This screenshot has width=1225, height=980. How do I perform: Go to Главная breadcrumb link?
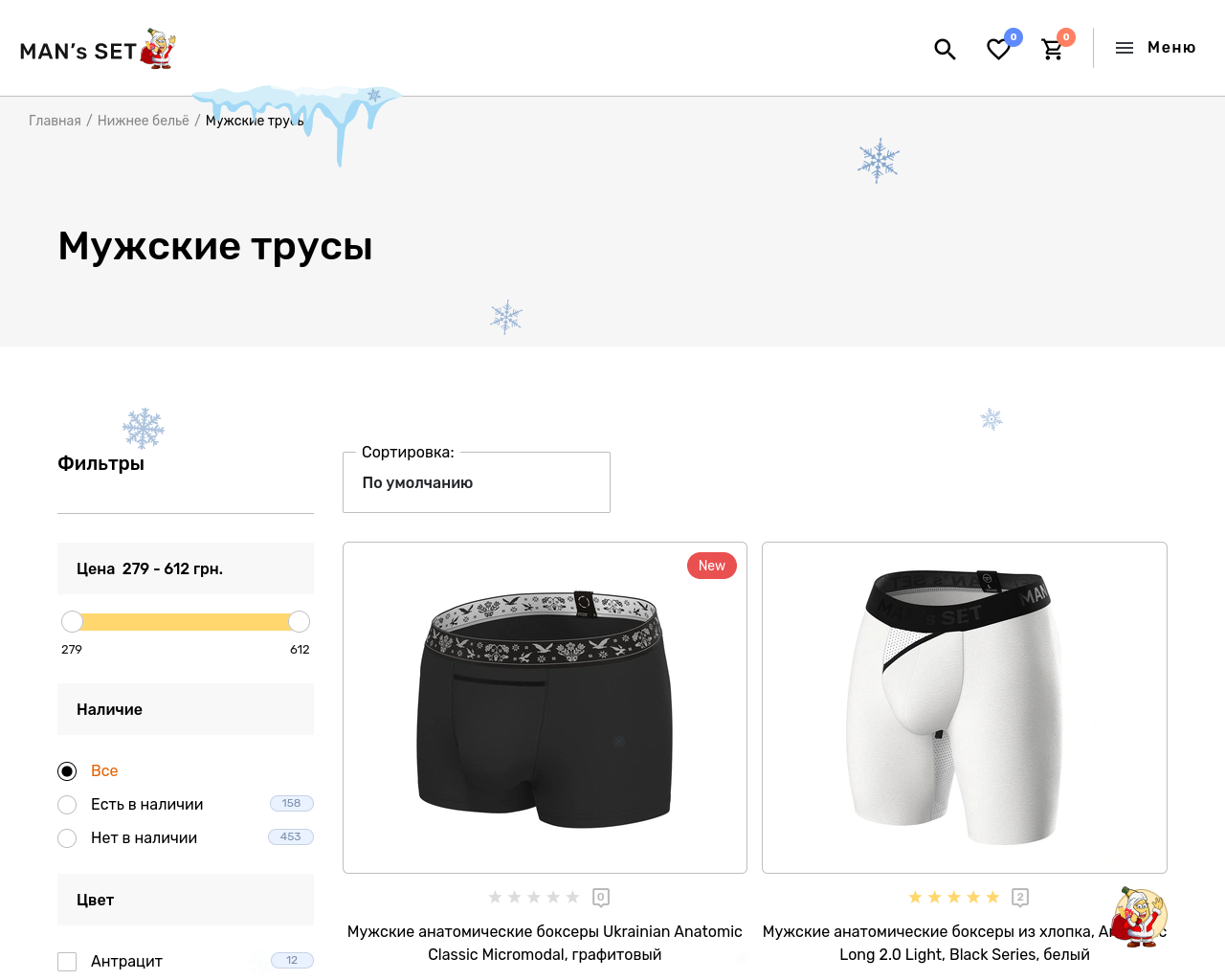(x=55, y=121)
